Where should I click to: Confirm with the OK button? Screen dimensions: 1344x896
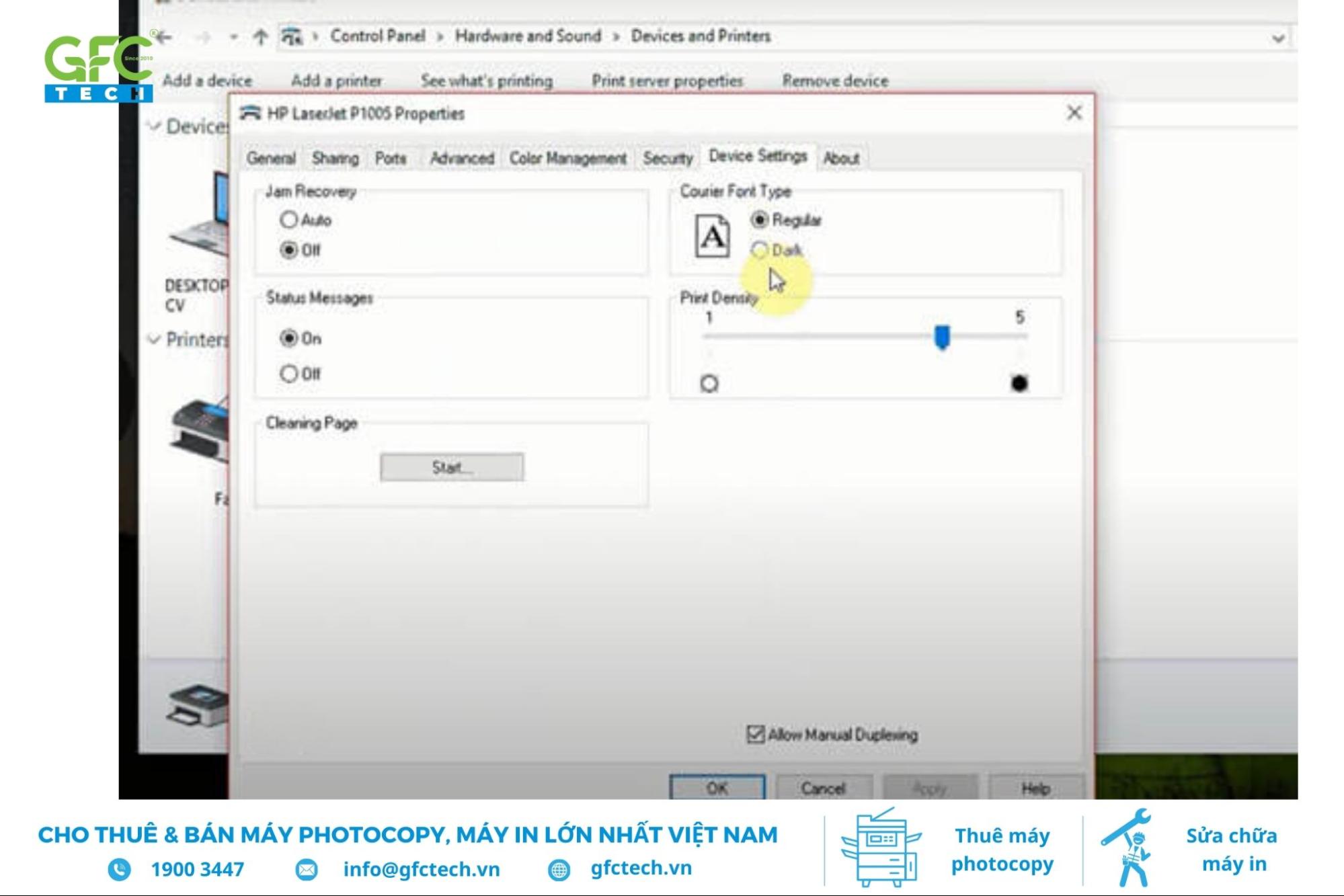[717, 788]
